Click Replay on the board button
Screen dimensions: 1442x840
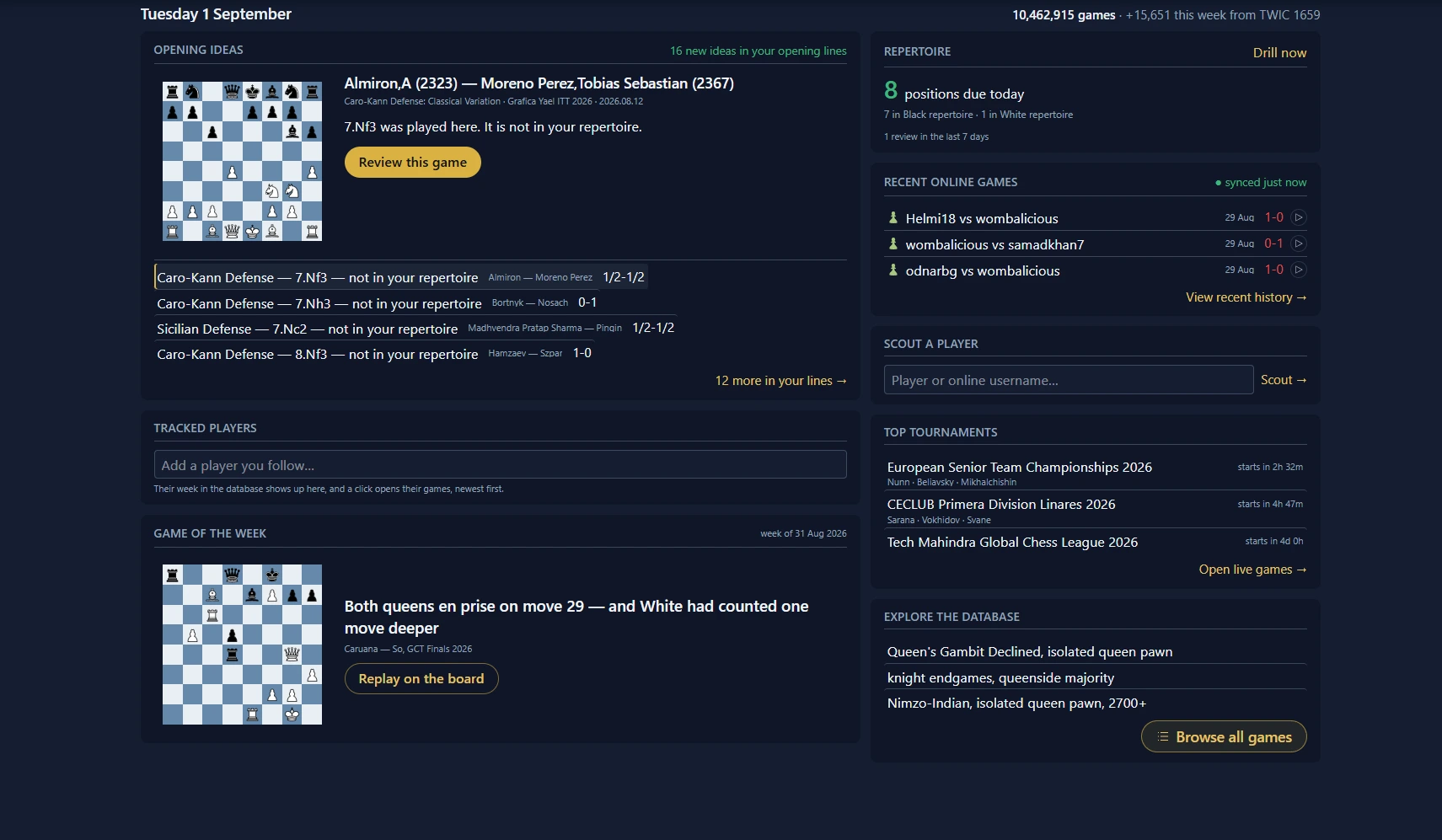tap(421, 679)
